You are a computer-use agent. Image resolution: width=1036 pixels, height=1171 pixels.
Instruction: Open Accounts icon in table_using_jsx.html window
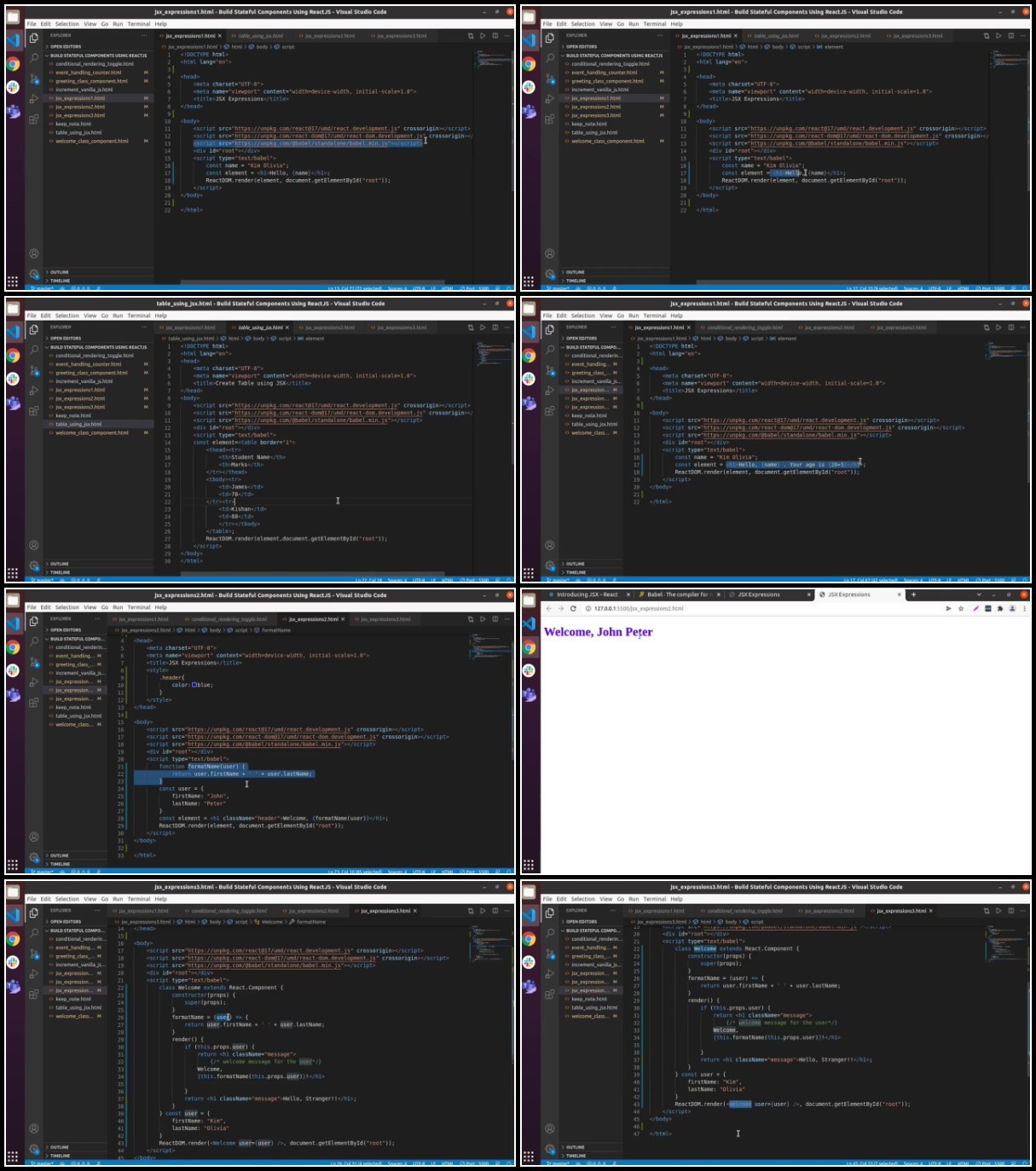pyautogui.click(x=34, y=545)
